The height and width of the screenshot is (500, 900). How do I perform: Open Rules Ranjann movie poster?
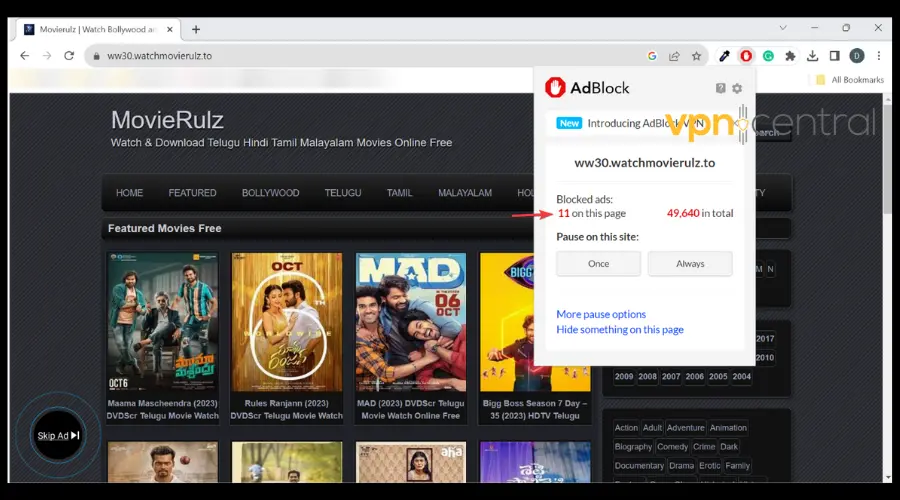coord(286,322)
